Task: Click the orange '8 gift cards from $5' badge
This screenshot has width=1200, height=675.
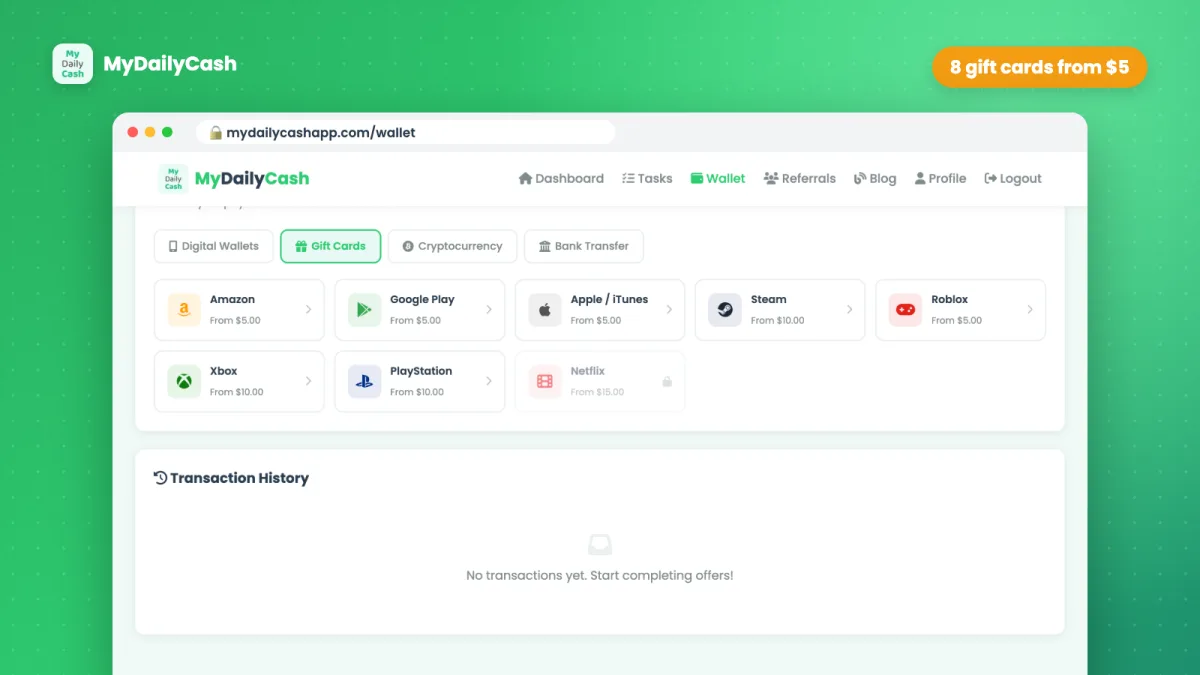Action: point(1040,67)
